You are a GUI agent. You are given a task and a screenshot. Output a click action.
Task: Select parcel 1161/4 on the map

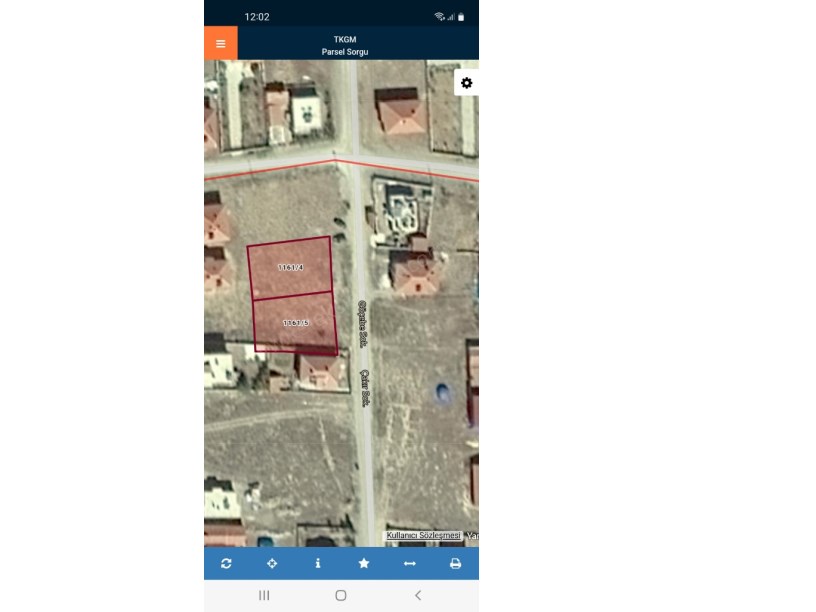[290, 268]
